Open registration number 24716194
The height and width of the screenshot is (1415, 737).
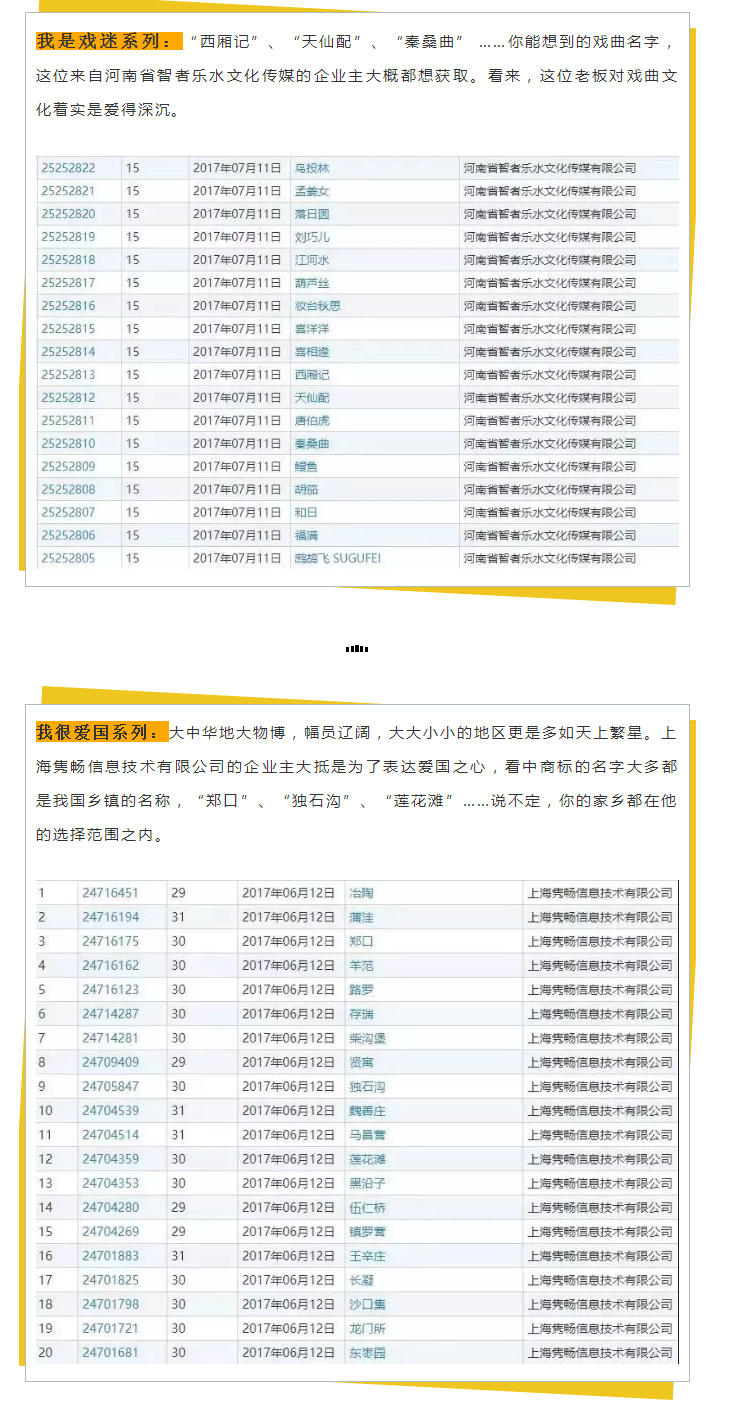[x=110, y=917]
